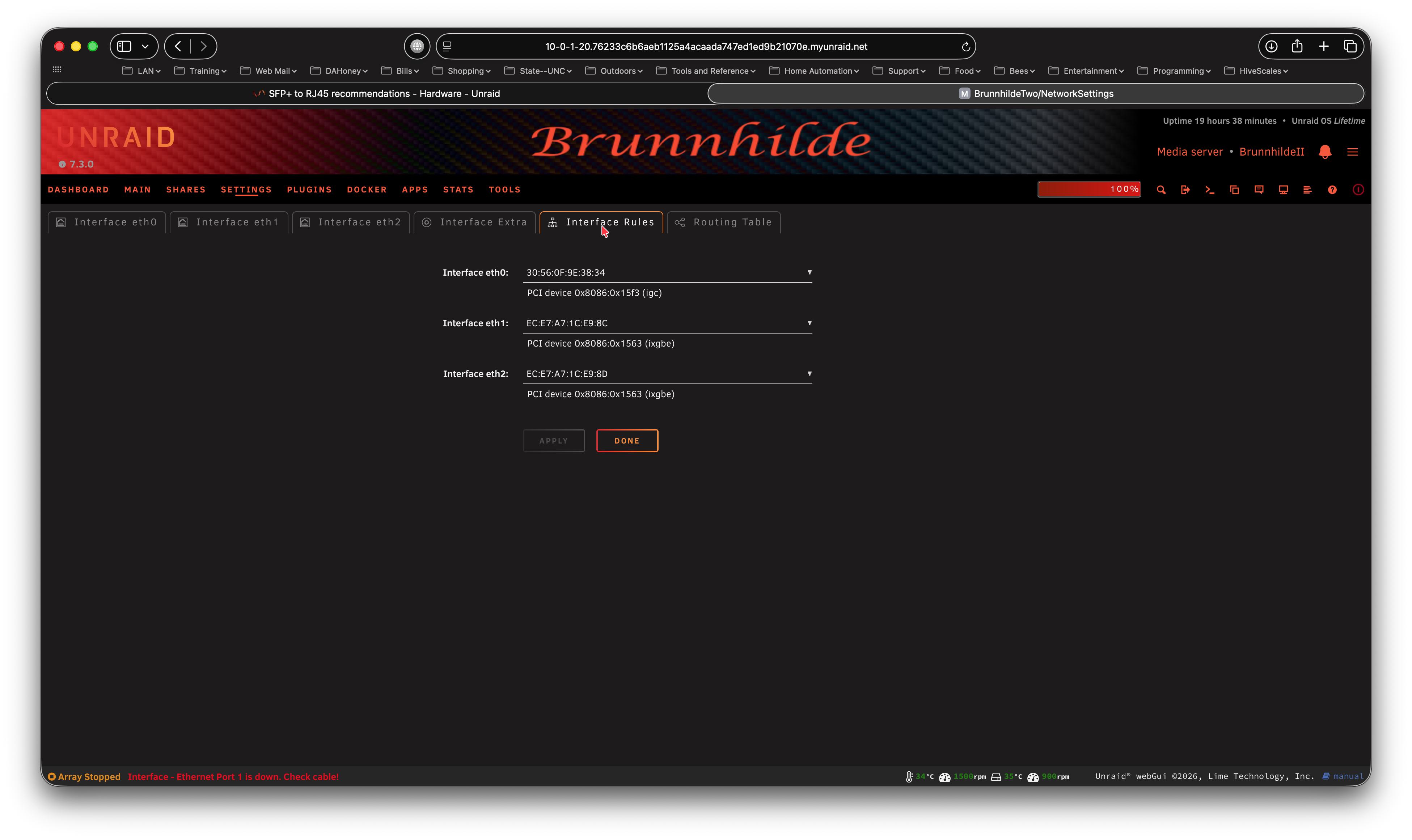Viewport: 1412px width, 840px height.
Task: Toggle the Safari sidebar icon
Action: [124, 46]
